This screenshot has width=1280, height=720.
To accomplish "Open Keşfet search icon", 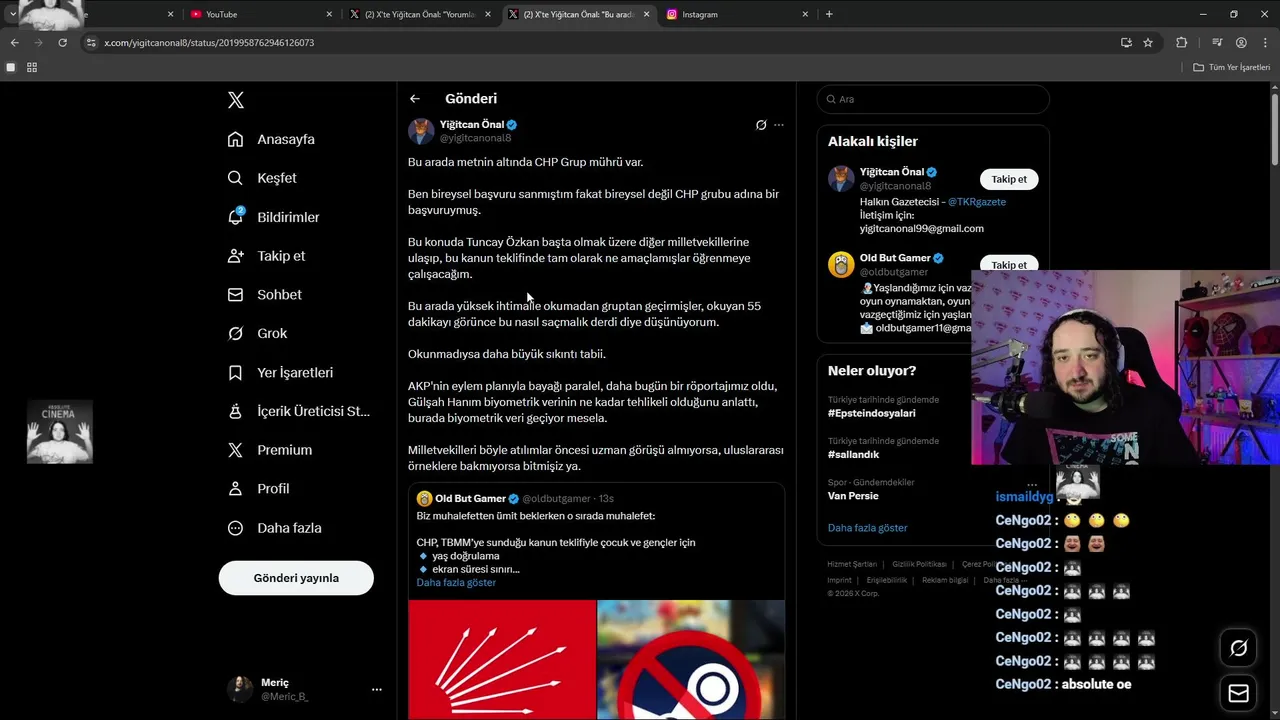I will (x=235, y=178).
